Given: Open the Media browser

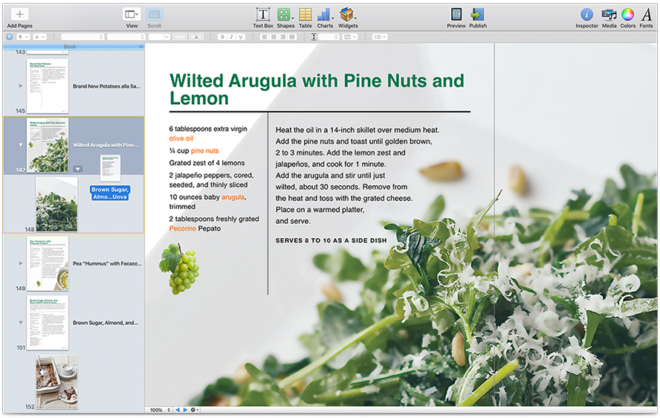Looking at the screenshot, I should click(x=609, y=18).
